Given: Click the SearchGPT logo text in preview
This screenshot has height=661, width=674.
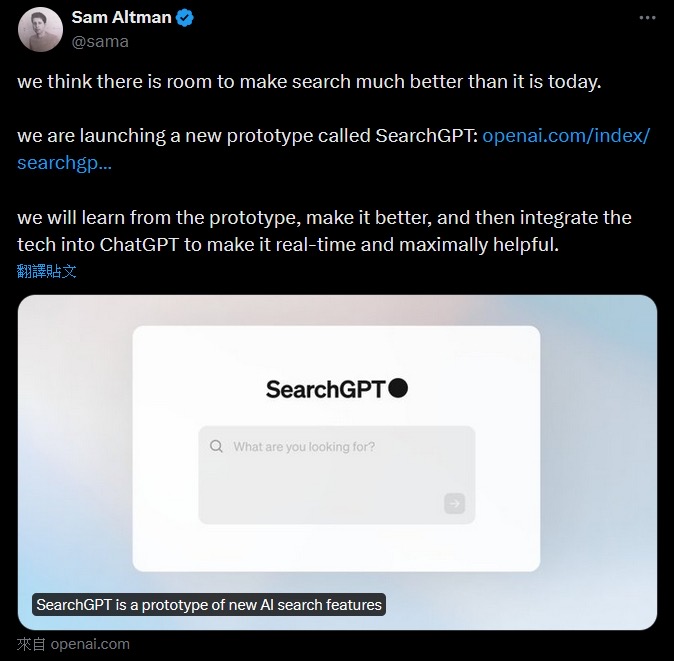Looking at the screenshot, I should click(325, 389).
